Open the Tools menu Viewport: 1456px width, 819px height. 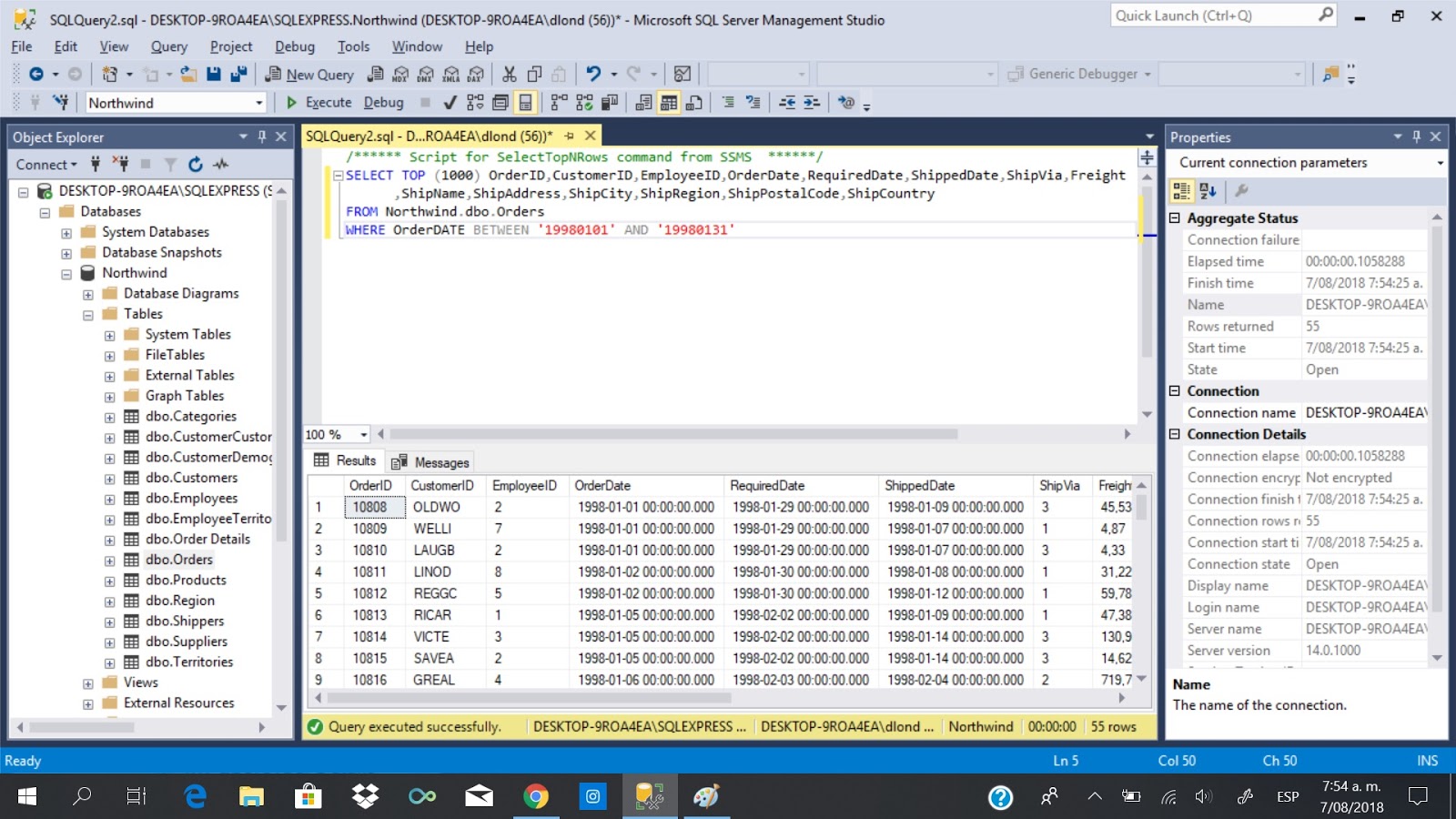point(353,46)
